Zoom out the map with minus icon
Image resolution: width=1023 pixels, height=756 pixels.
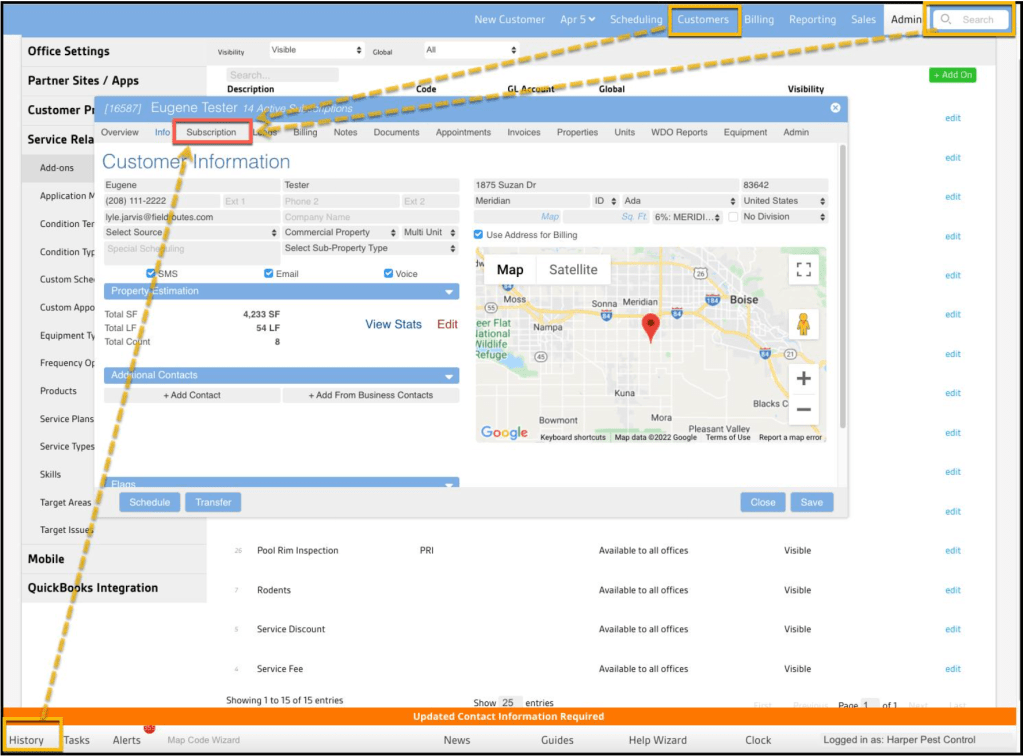tap(802, 409)
